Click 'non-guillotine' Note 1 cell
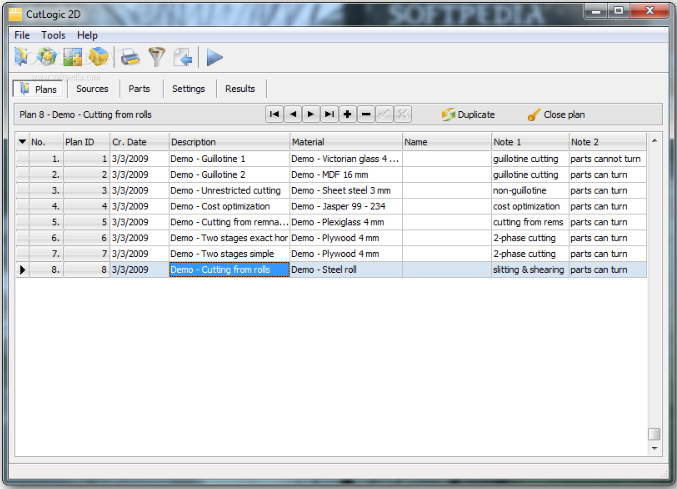 click(x=530, y=190)
